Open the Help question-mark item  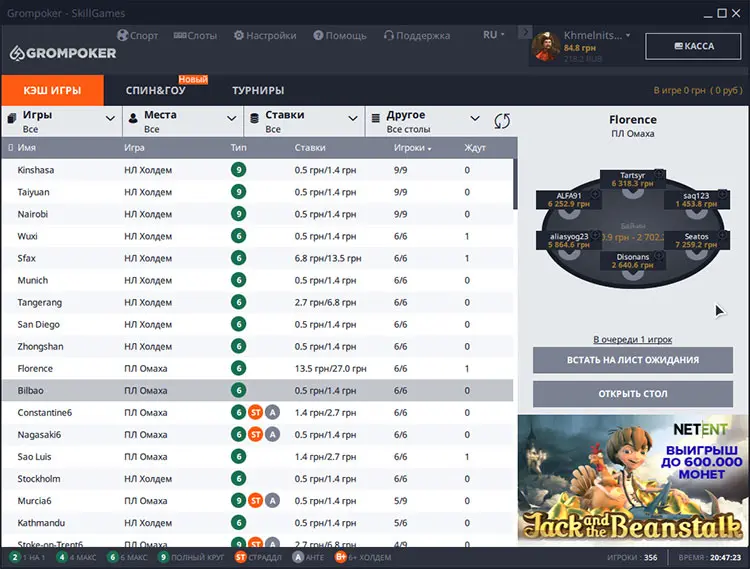click(339, 35)
